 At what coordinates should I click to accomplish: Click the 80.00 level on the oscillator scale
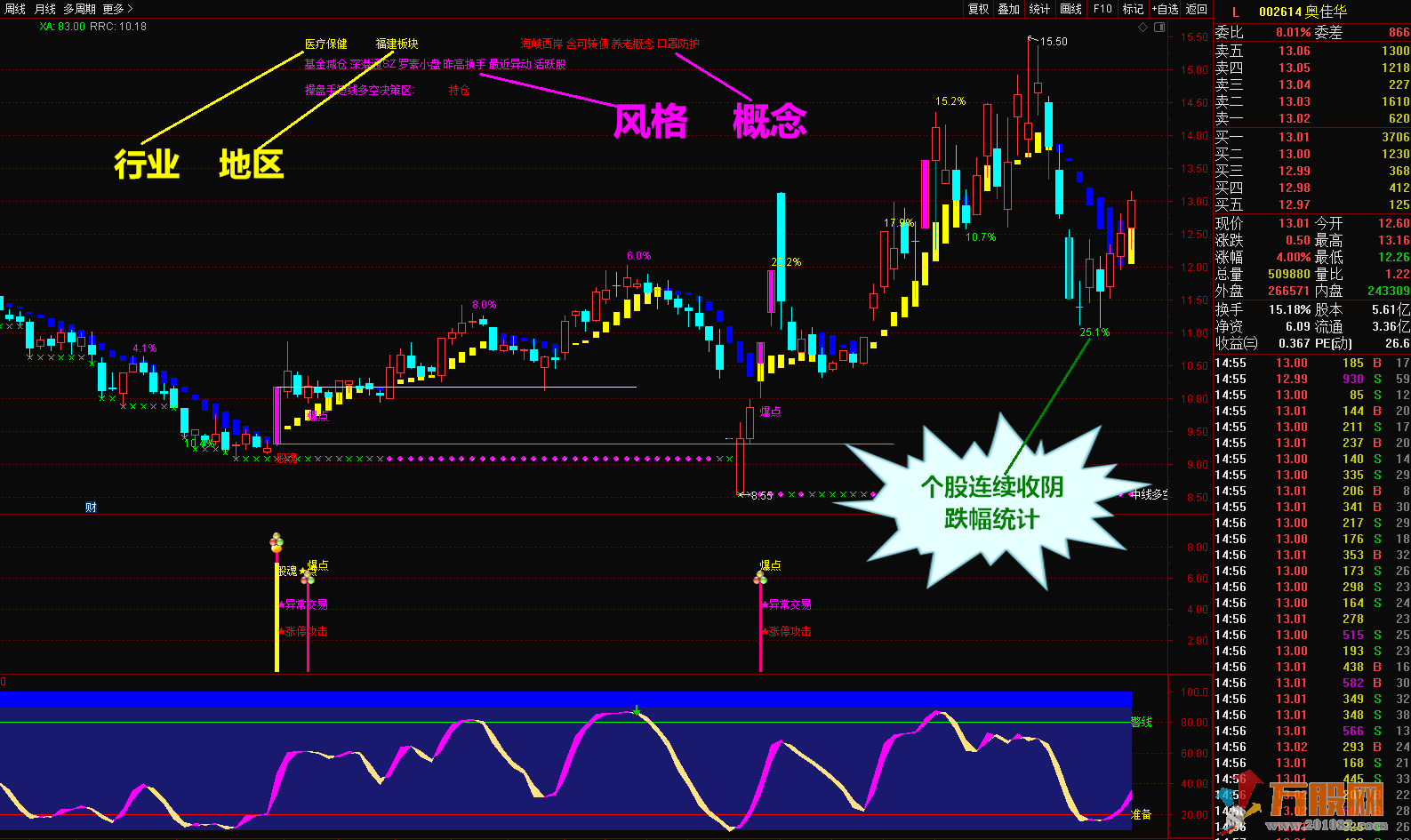click(1194, 723)
